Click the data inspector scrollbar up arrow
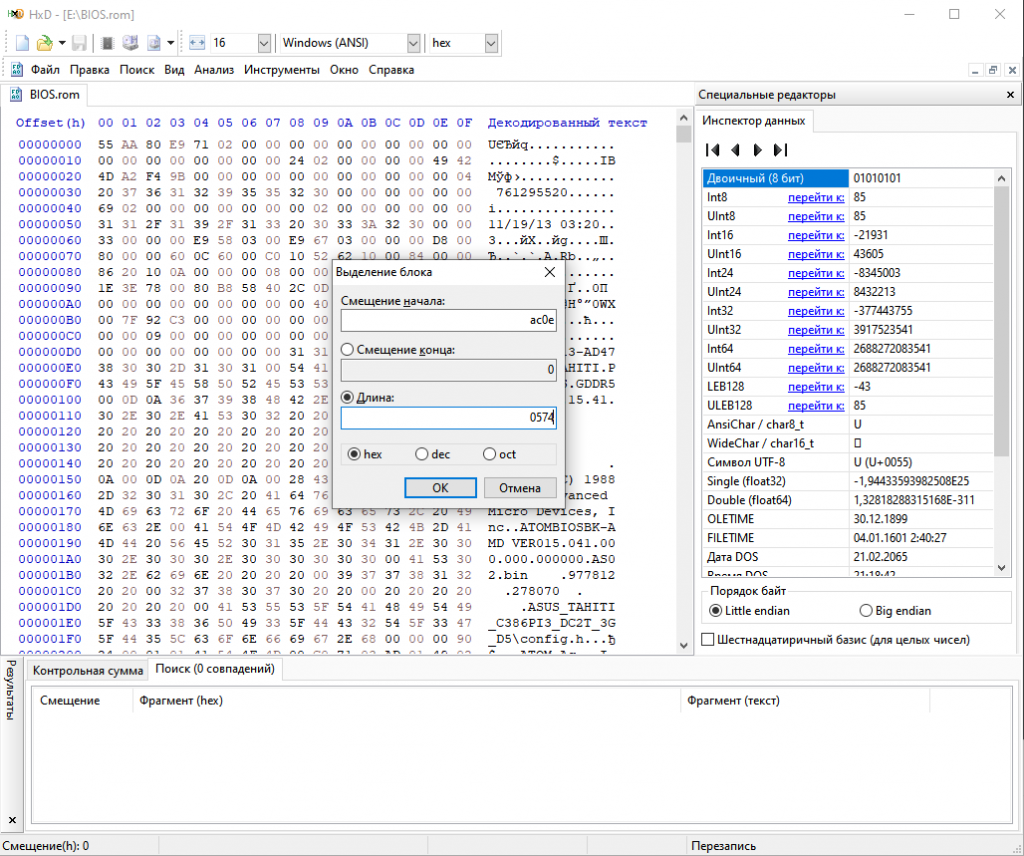1024x856 pixels. pyautogui.click(x=1001, y=178)
